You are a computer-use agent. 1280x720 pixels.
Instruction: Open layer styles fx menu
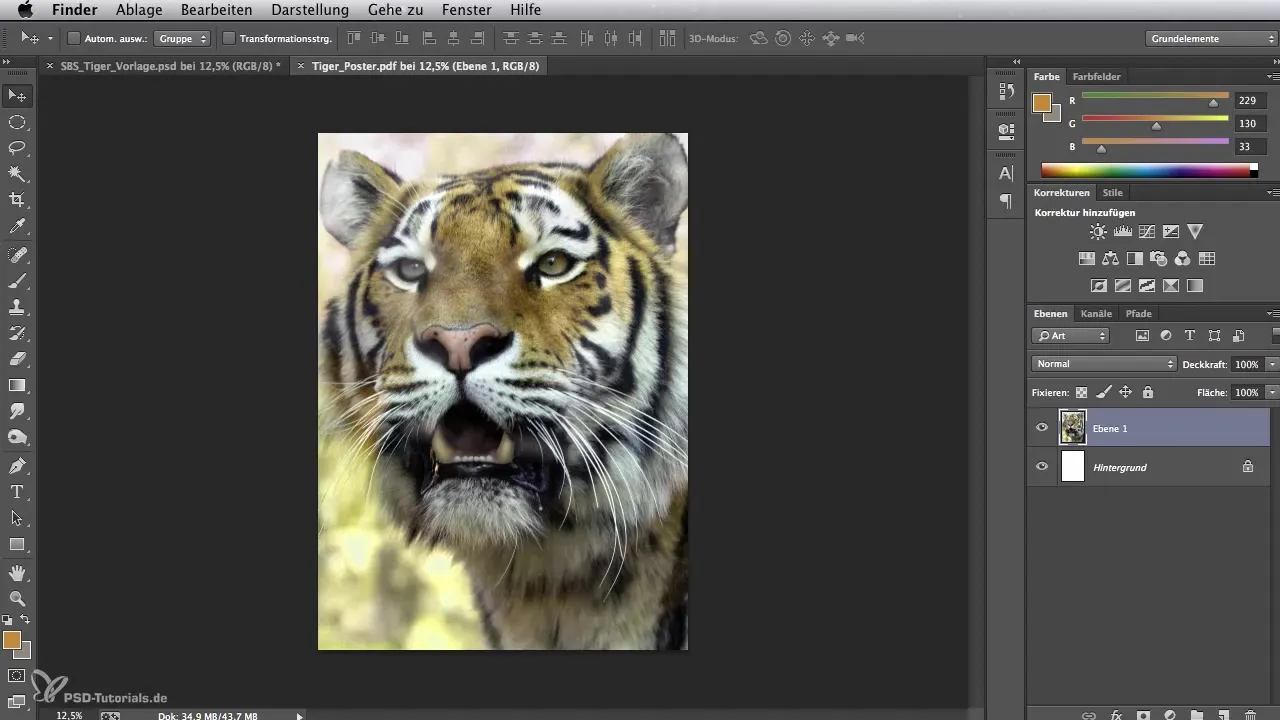pos(1116,715)
